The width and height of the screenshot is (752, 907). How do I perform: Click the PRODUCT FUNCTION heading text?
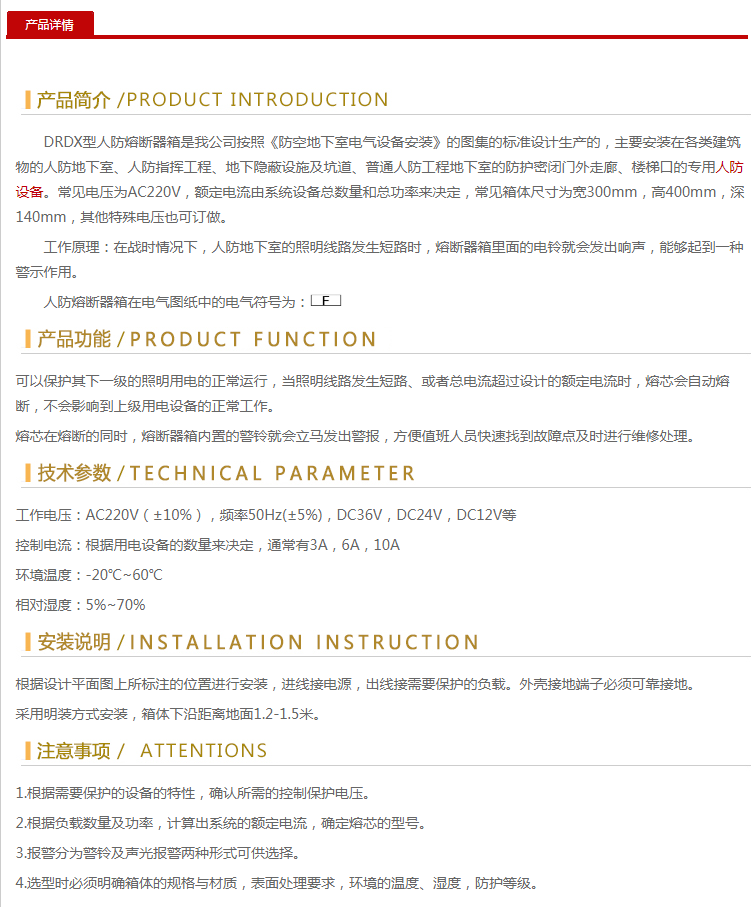(x=253, y=339)
